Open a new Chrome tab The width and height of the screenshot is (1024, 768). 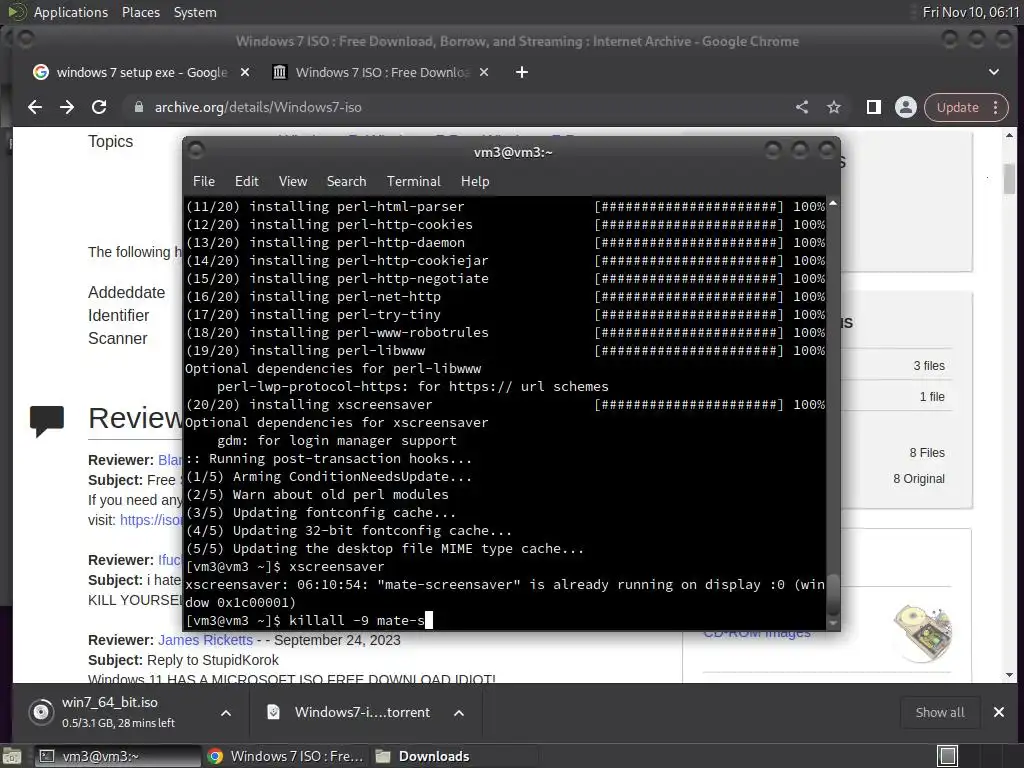(522, 72)
